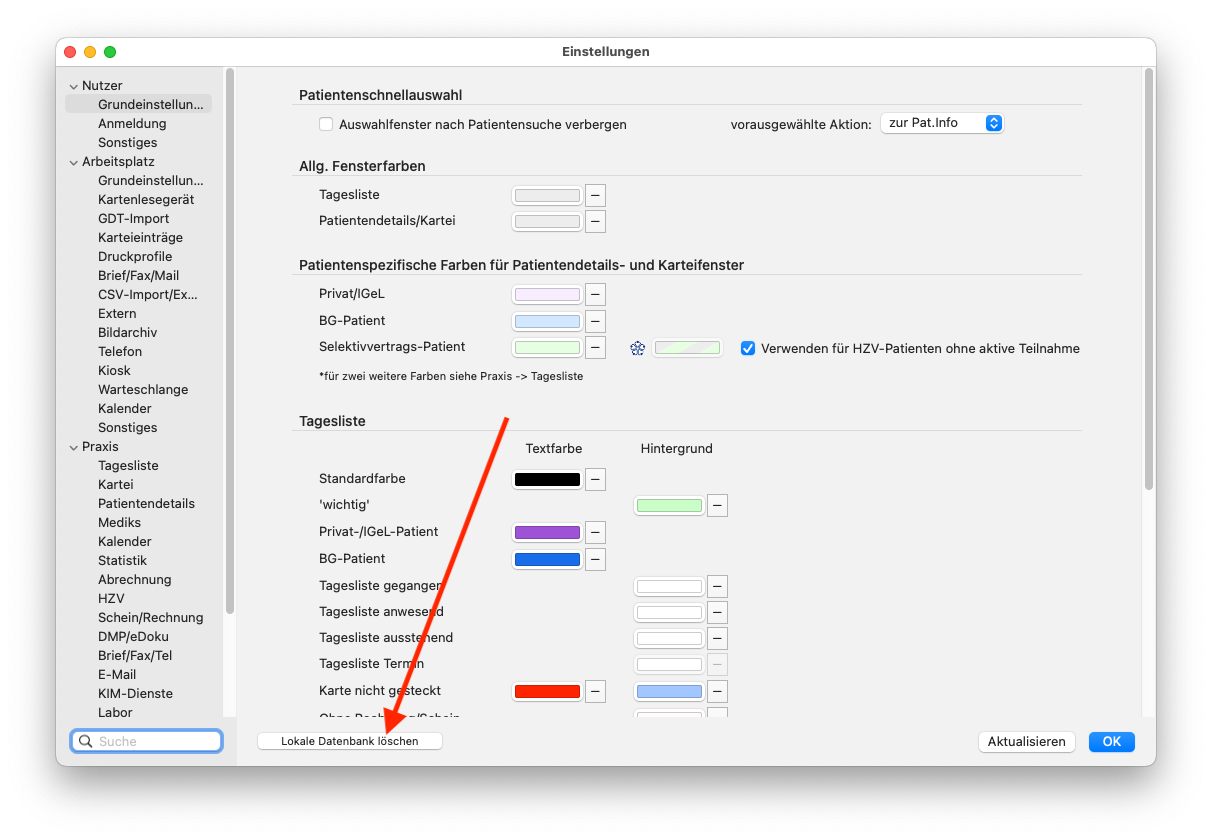Open the gradient swatch next to the snowflake

tap(687, 348)
